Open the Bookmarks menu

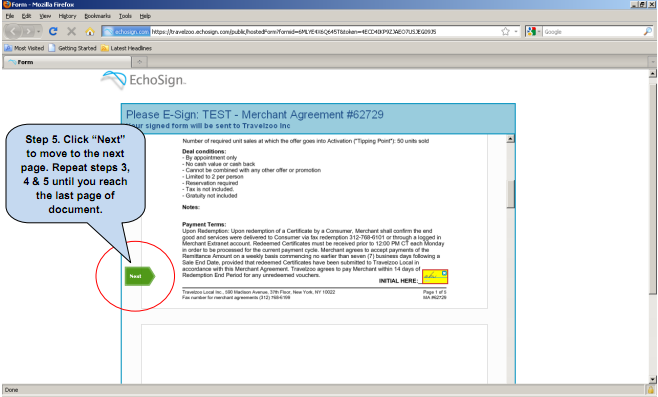pos(97,16)
